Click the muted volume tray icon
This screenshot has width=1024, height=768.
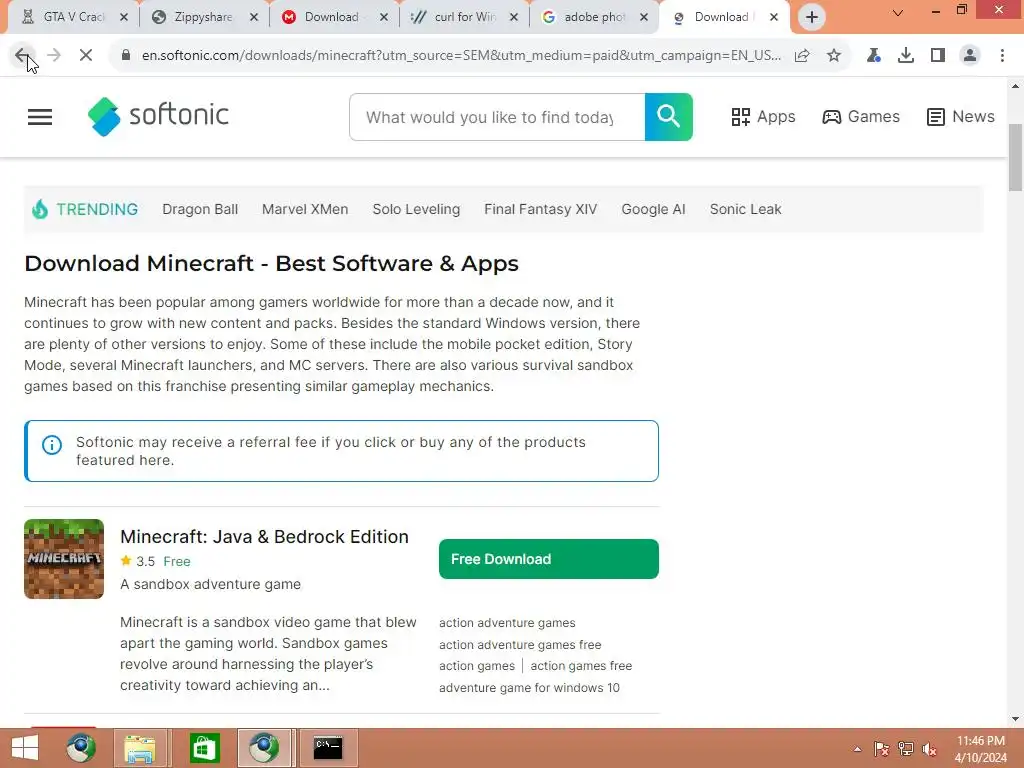pos(929,749)
